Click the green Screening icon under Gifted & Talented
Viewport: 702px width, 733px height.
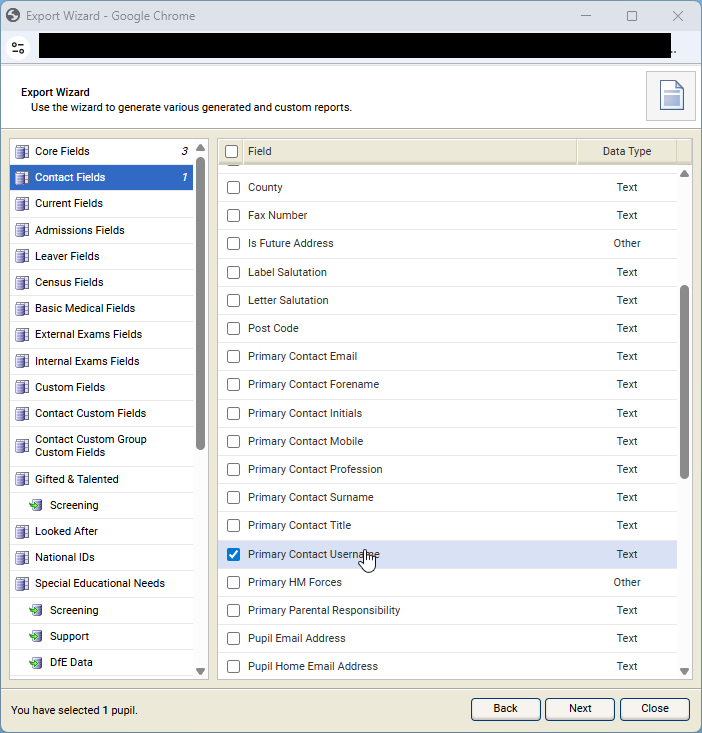pyautogui.click(x=37, y=506)
